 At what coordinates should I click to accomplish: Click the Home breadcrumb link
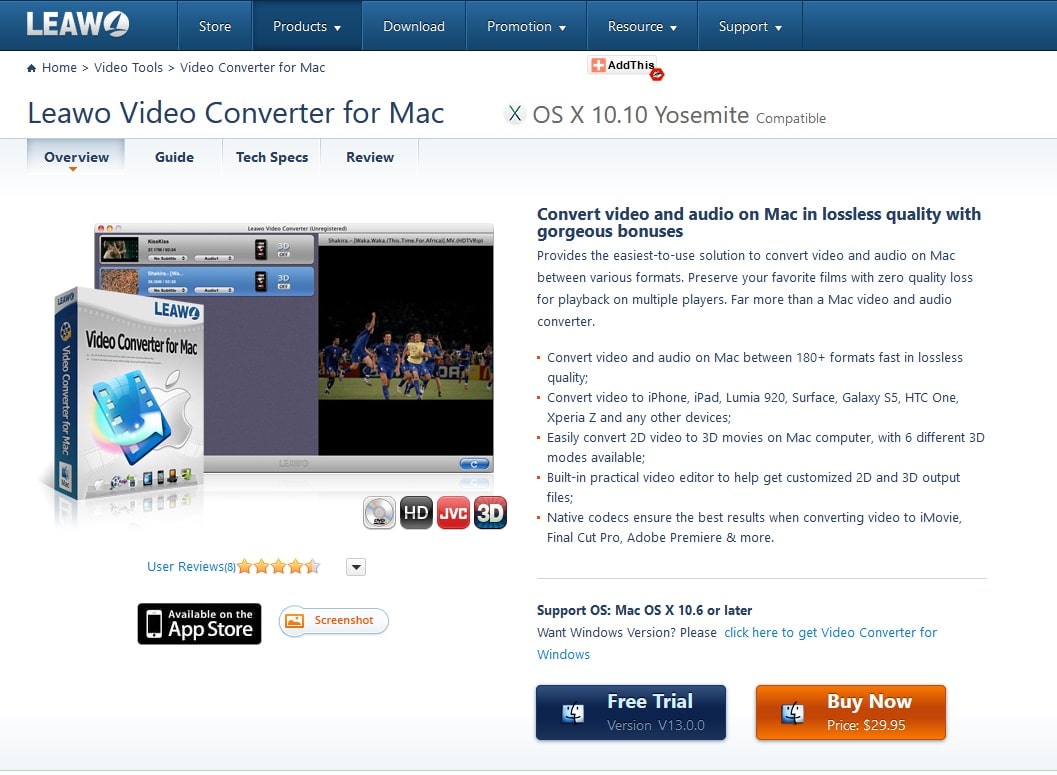point(59,67)
